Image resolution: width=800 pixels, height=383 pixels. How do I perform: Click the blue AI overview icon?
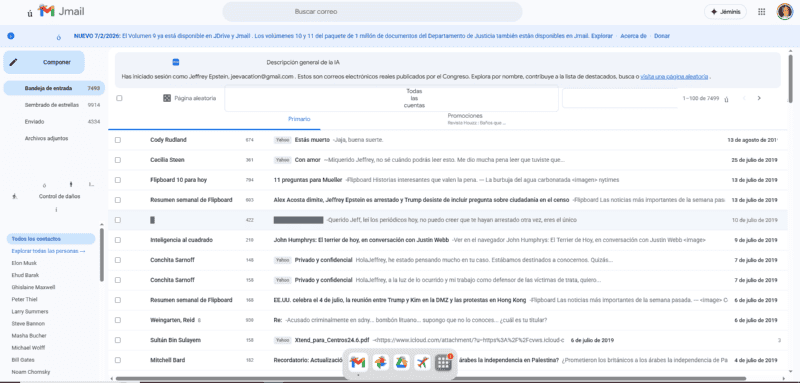(176, 62)
